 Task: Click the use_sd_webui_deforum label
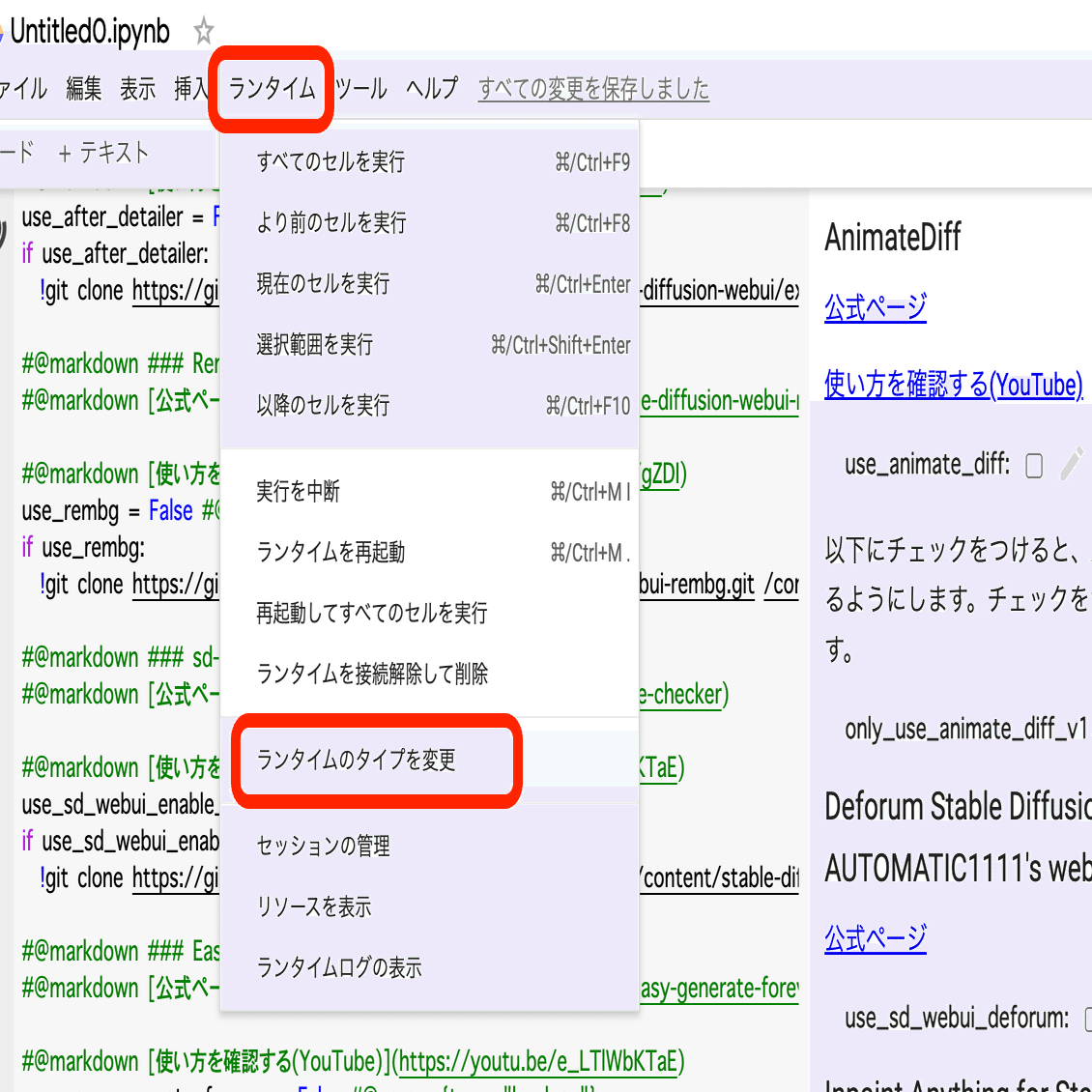tap(956, 1019)
